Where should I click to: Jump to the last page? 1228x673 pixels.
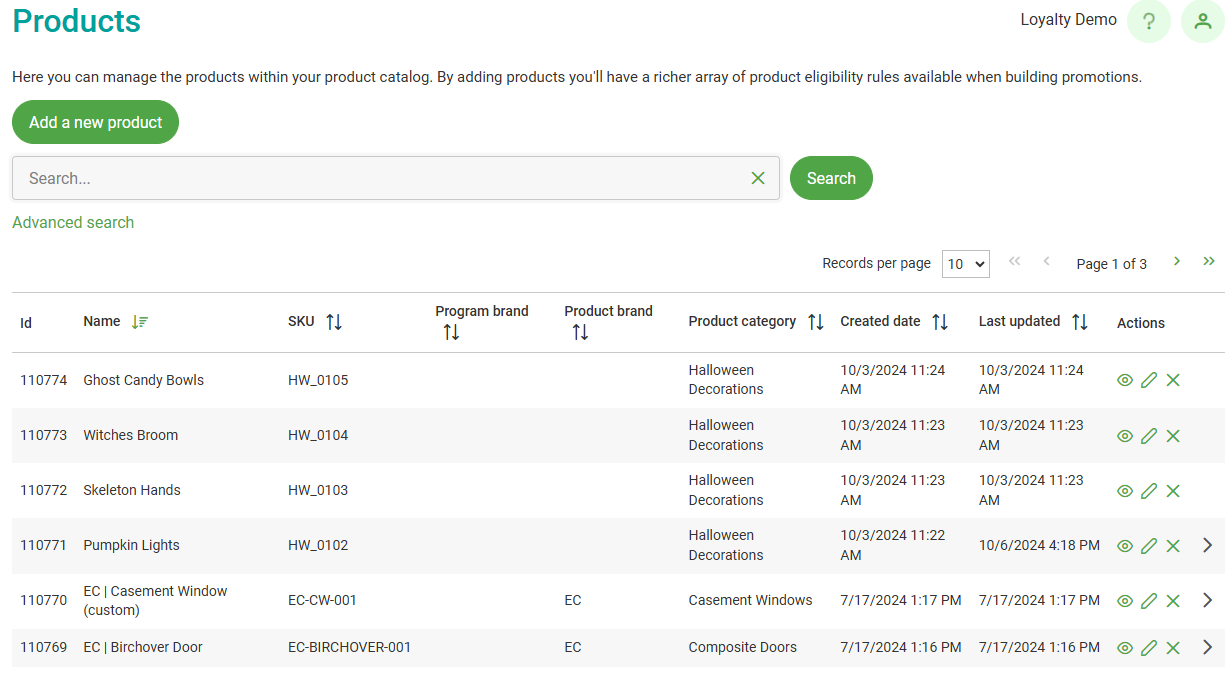click(1209, 262)
